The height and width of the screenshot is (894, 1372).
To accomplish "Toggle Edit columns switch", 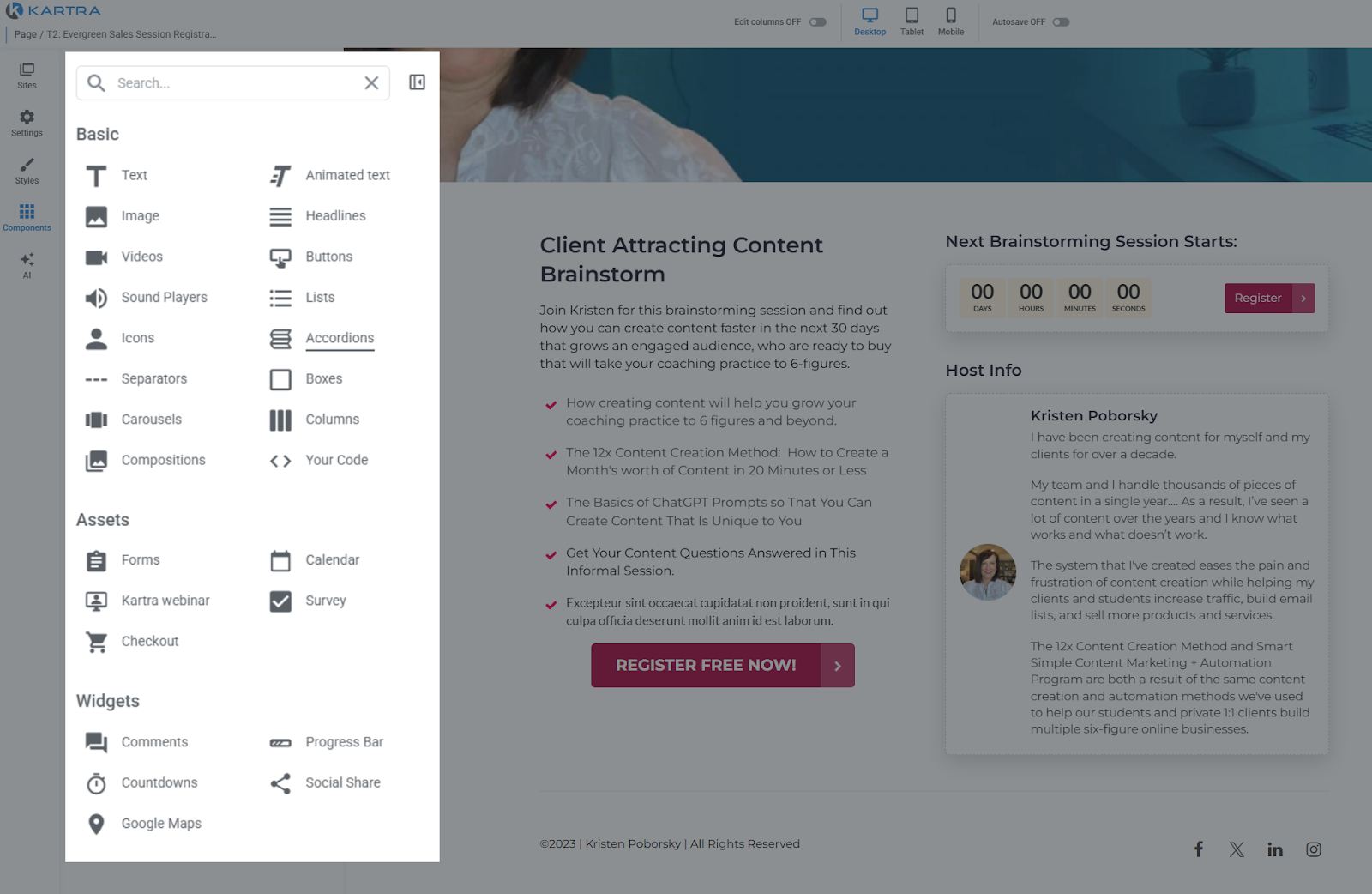I will coord(818,22).
